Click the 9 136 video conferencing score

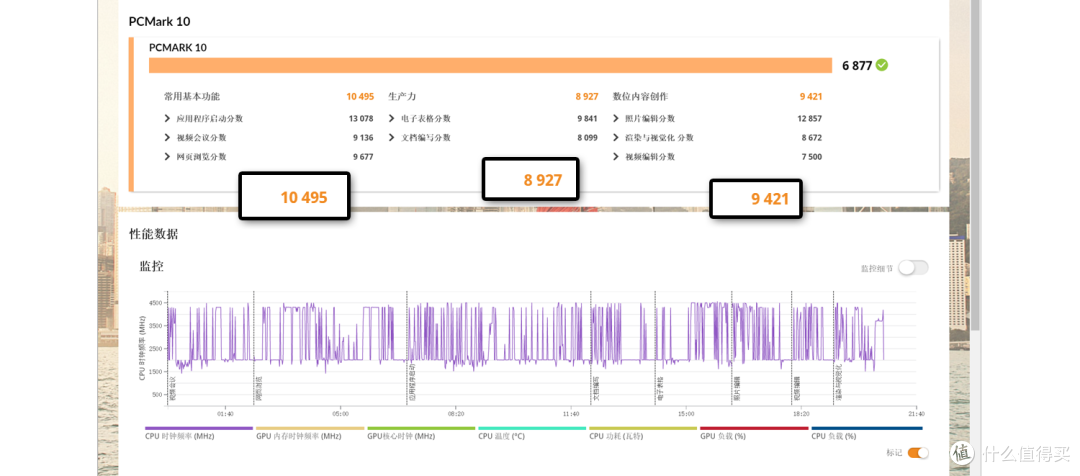point(363,138)
